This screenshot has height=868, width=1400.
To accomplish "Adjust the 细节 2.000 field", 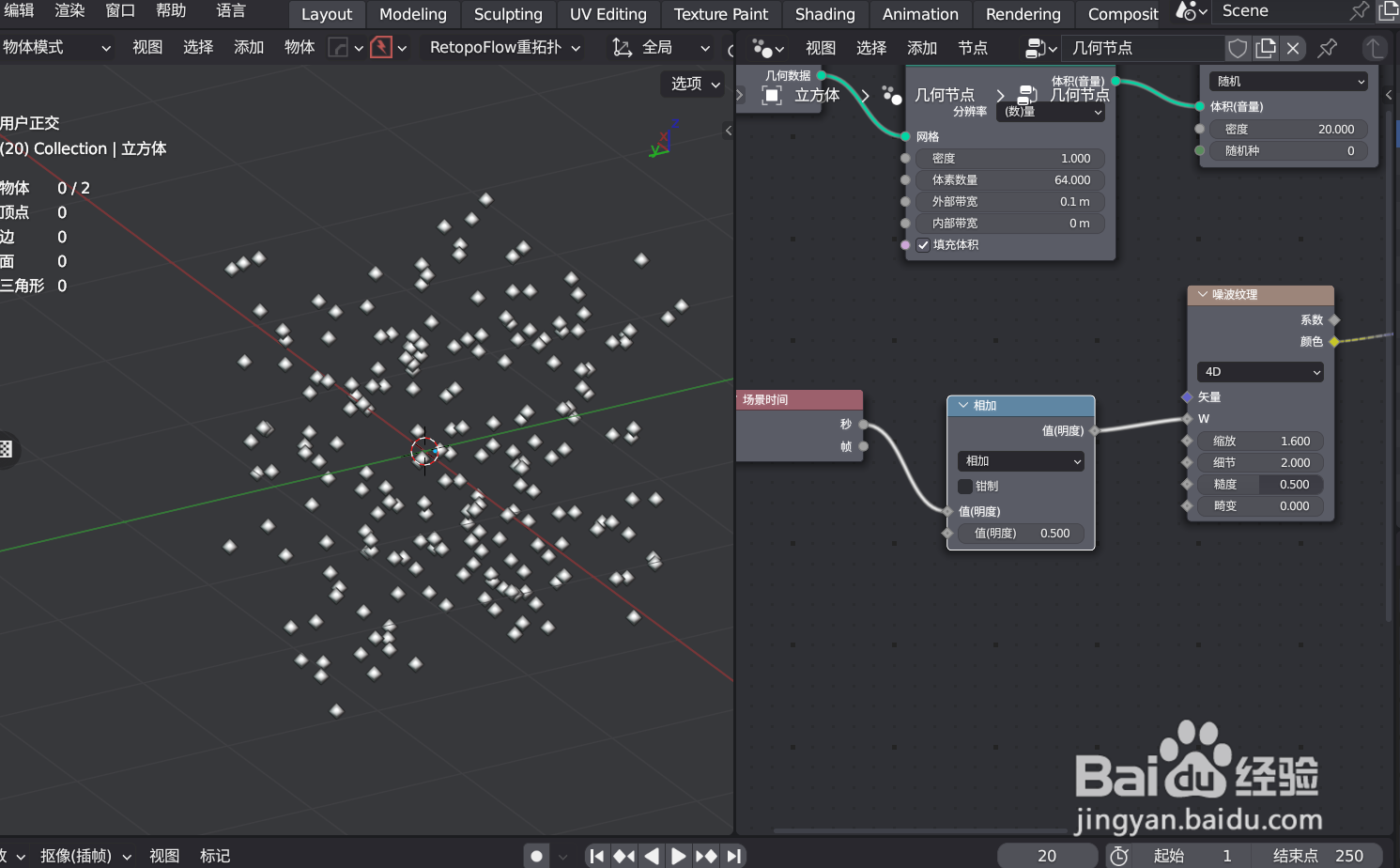I will coord(1260,463).
